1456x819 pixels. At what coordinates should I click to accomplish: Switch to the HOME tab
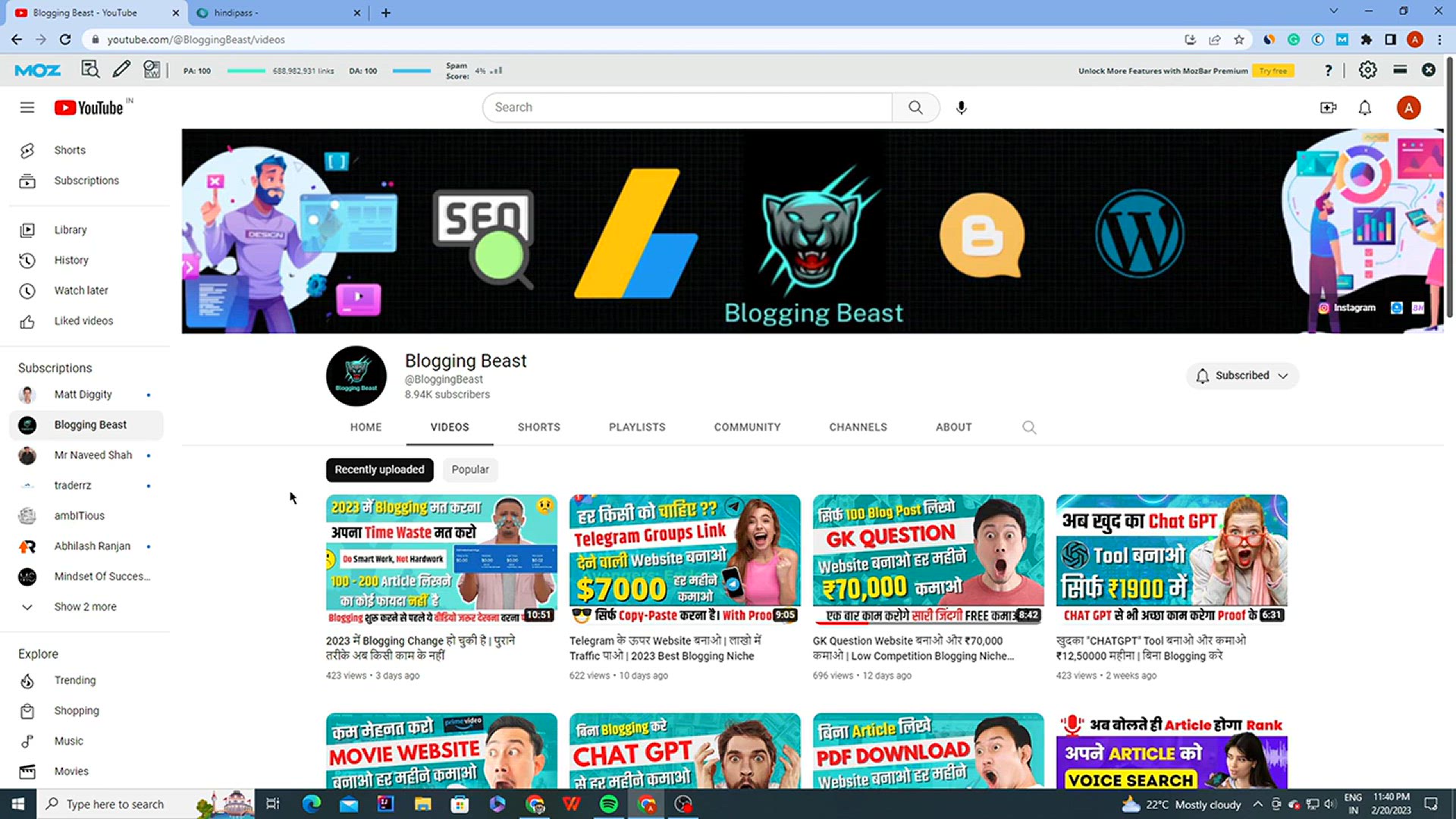366,427
